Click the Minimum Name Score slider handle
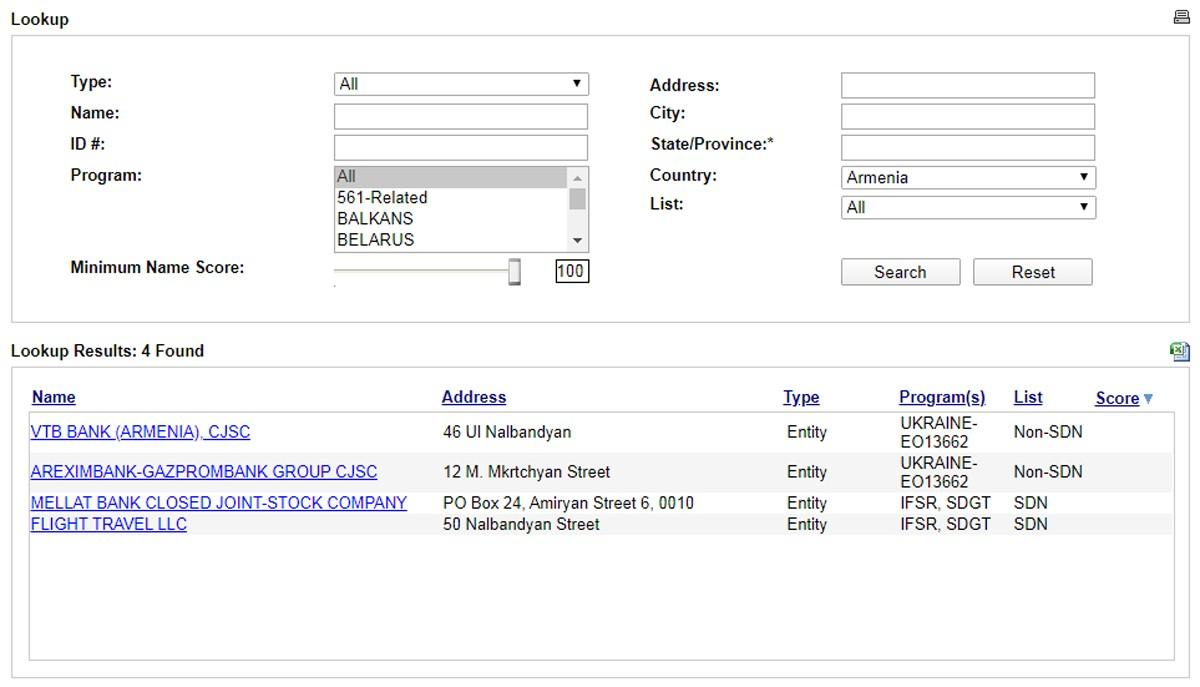This screenshot has width=1200, height=687. (x=514, y=271)
